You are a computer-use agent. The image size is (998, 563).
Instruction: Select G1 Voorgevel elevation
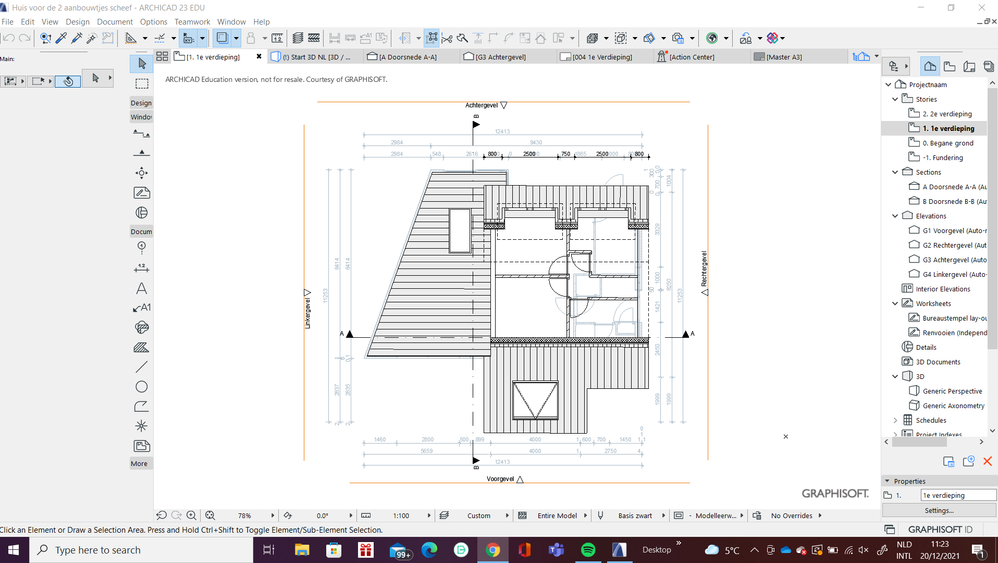tap(948, 230)
